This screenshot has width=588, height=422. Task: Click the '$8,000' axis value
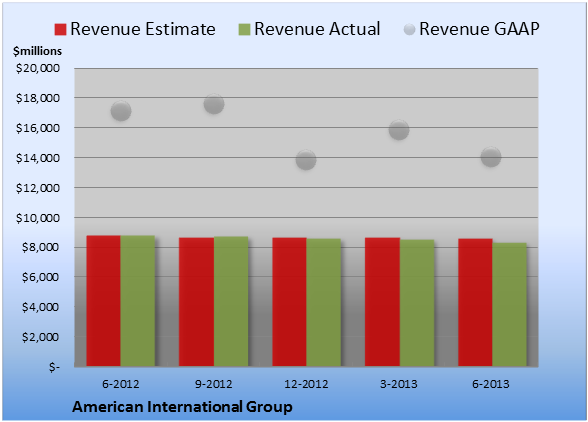coord(40,248)
